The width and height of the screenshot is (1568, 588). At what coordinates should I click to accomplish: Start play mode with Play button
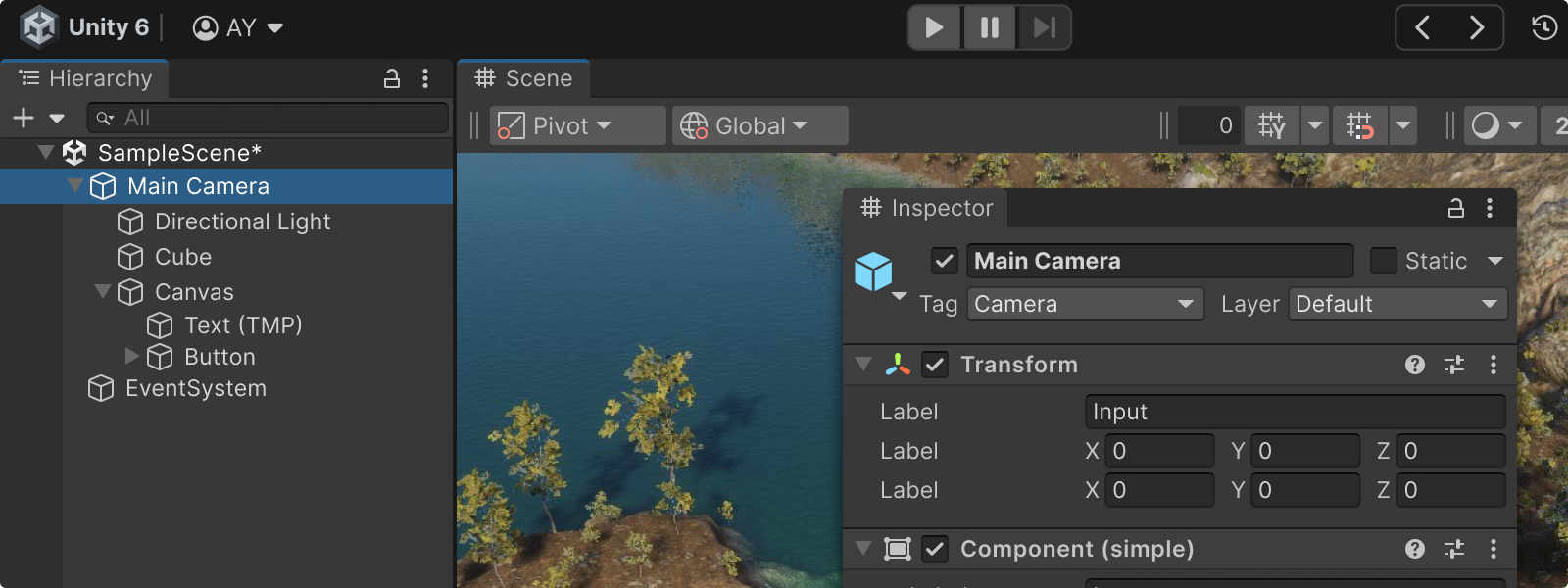point(935,27)
